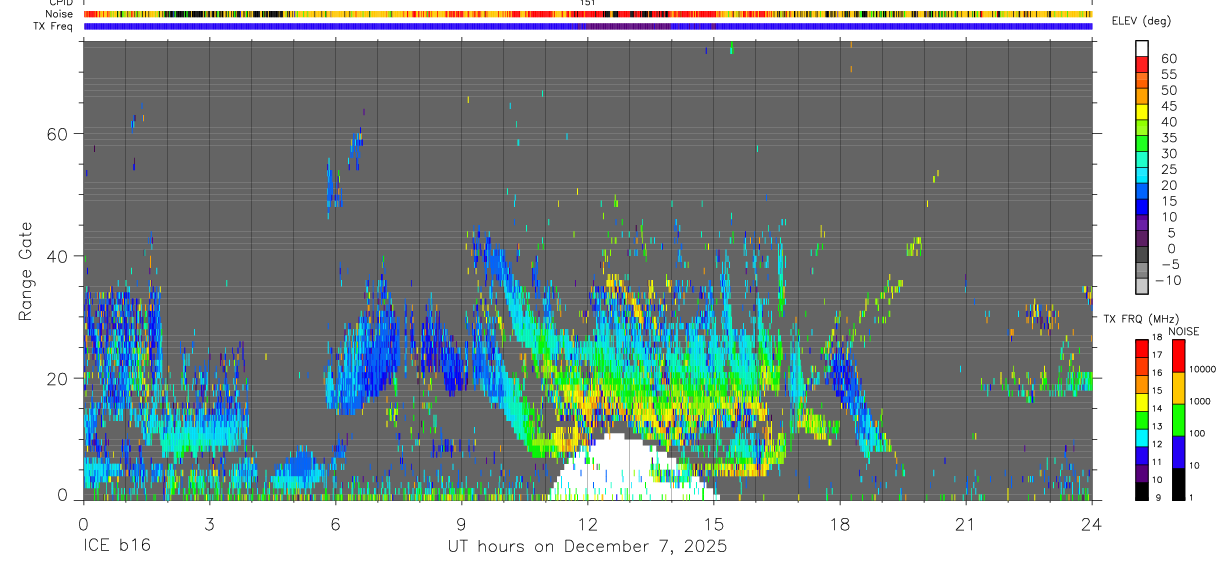
Task: Click the x-axis tick label '24'
Action: coord(1091,523)
